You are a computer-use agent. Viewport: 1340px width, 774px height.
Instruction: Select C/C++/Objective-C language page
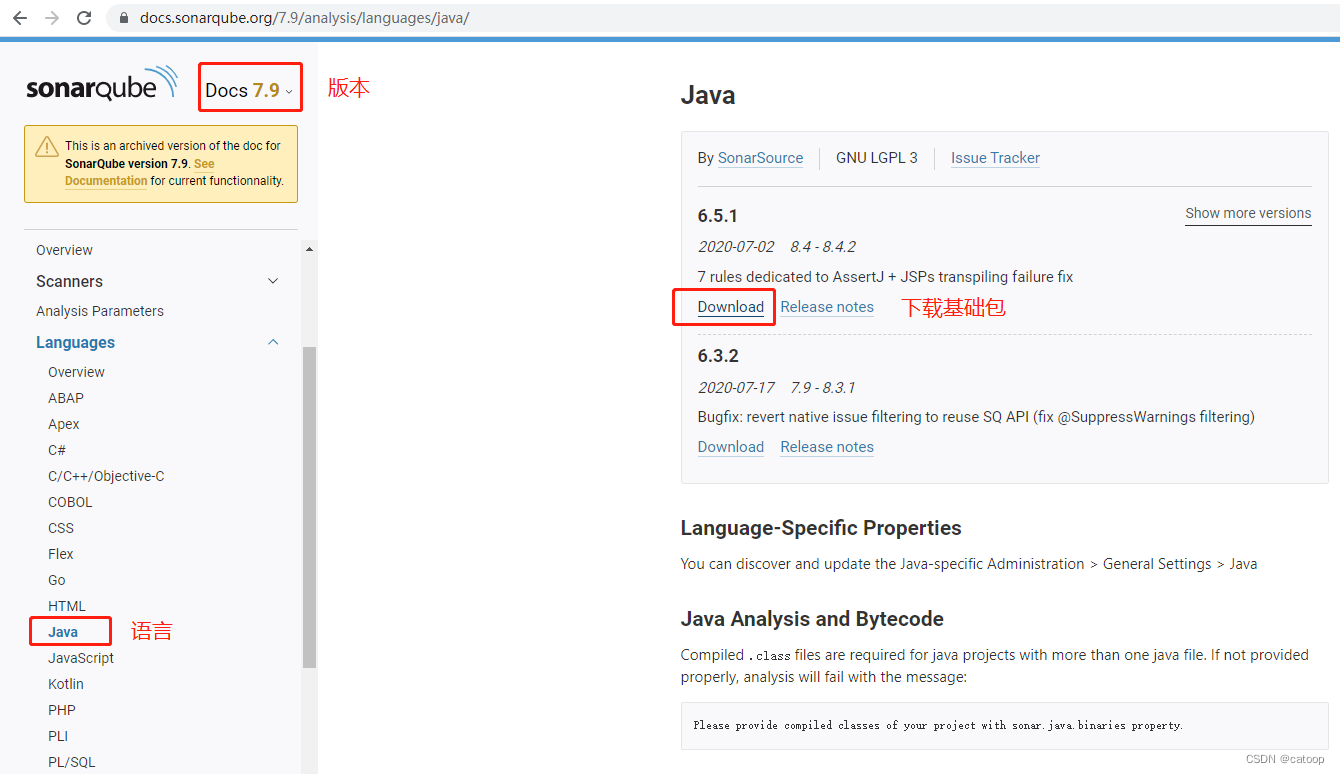coord(106,476)
